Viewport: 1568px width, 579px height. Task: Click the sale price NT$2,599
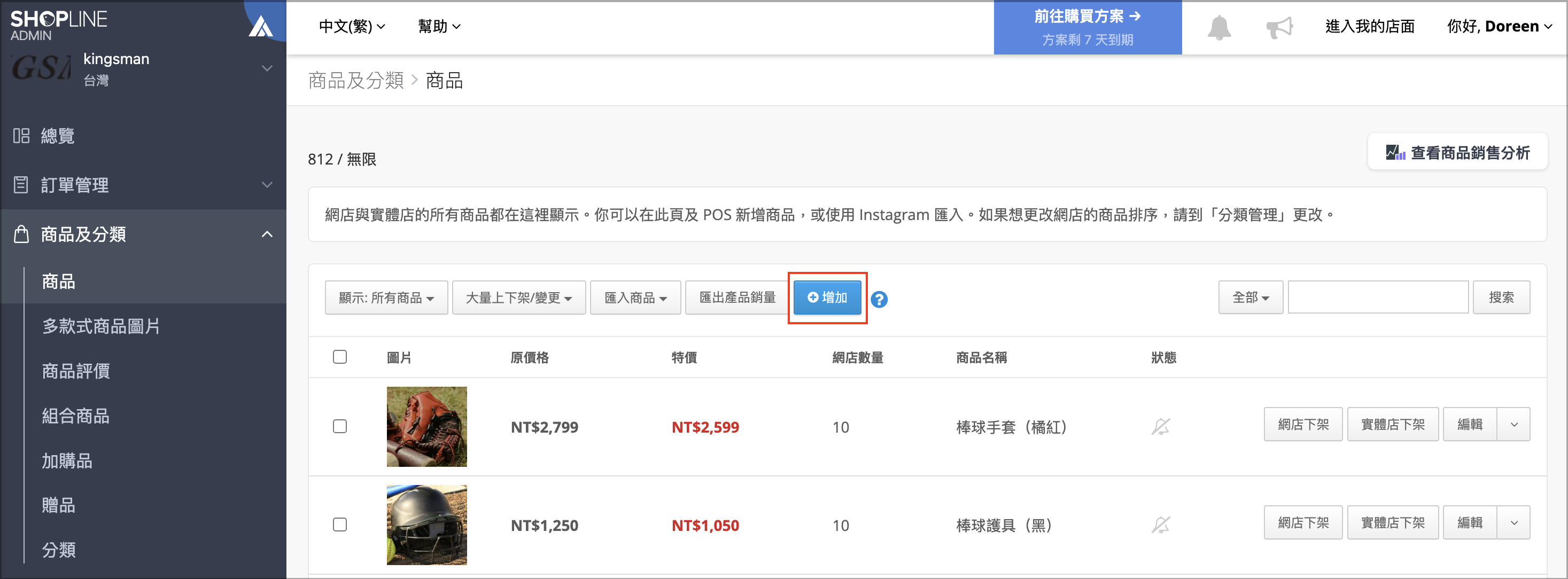[705, 427]
